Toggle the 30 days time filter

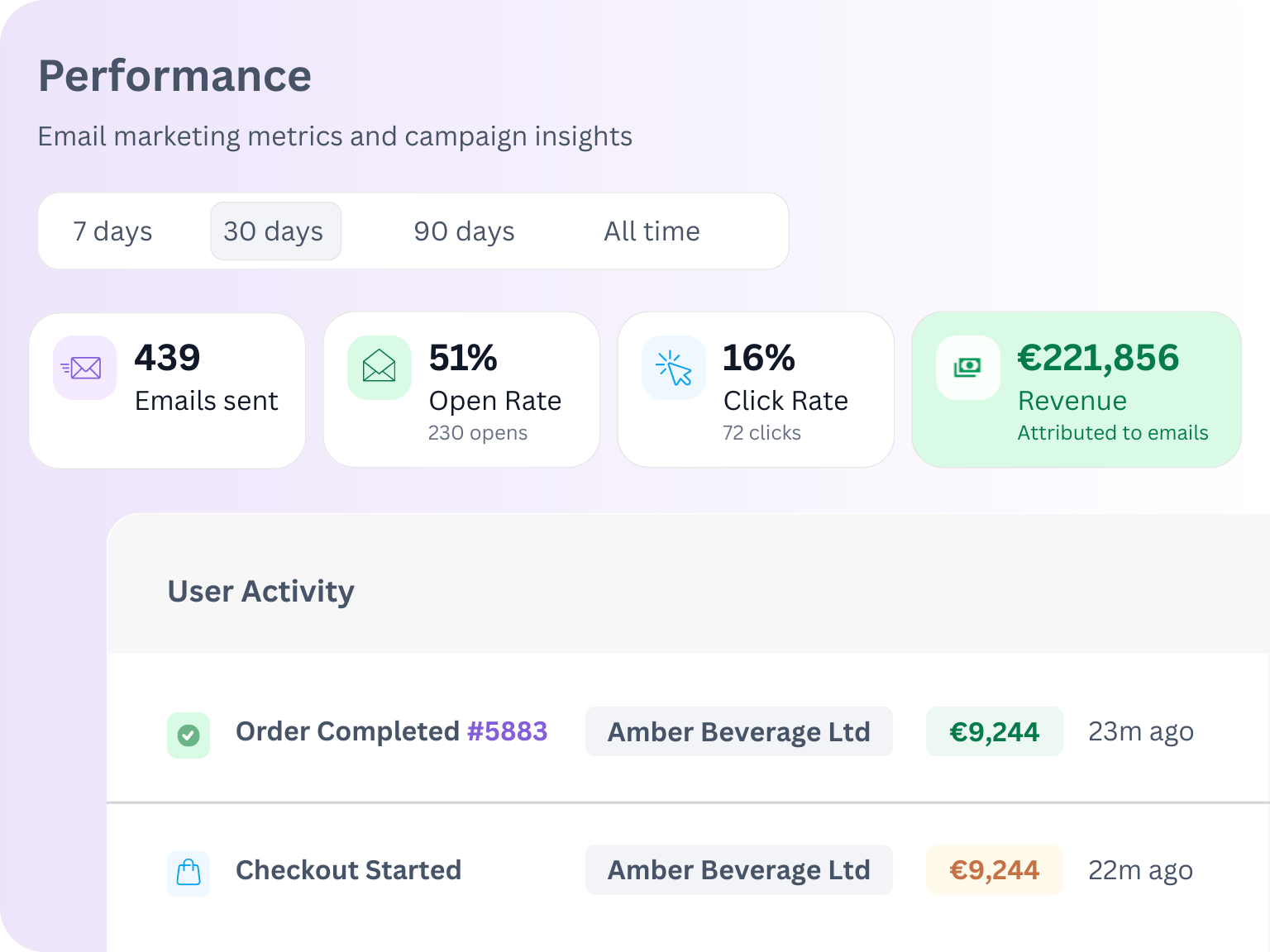[x=275, y=231]
